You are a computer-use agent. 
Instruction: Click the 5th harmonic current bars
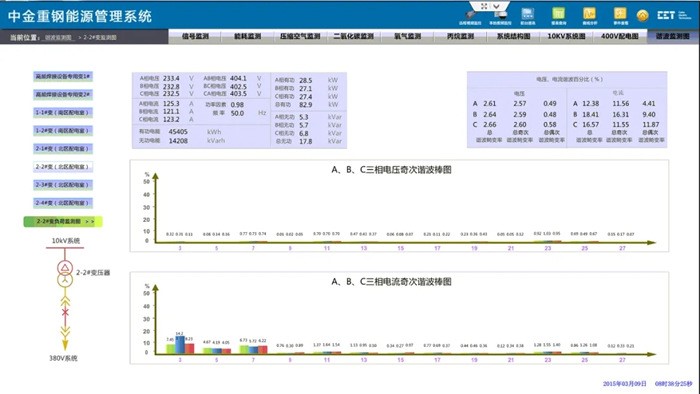click(x=217, y=351)
